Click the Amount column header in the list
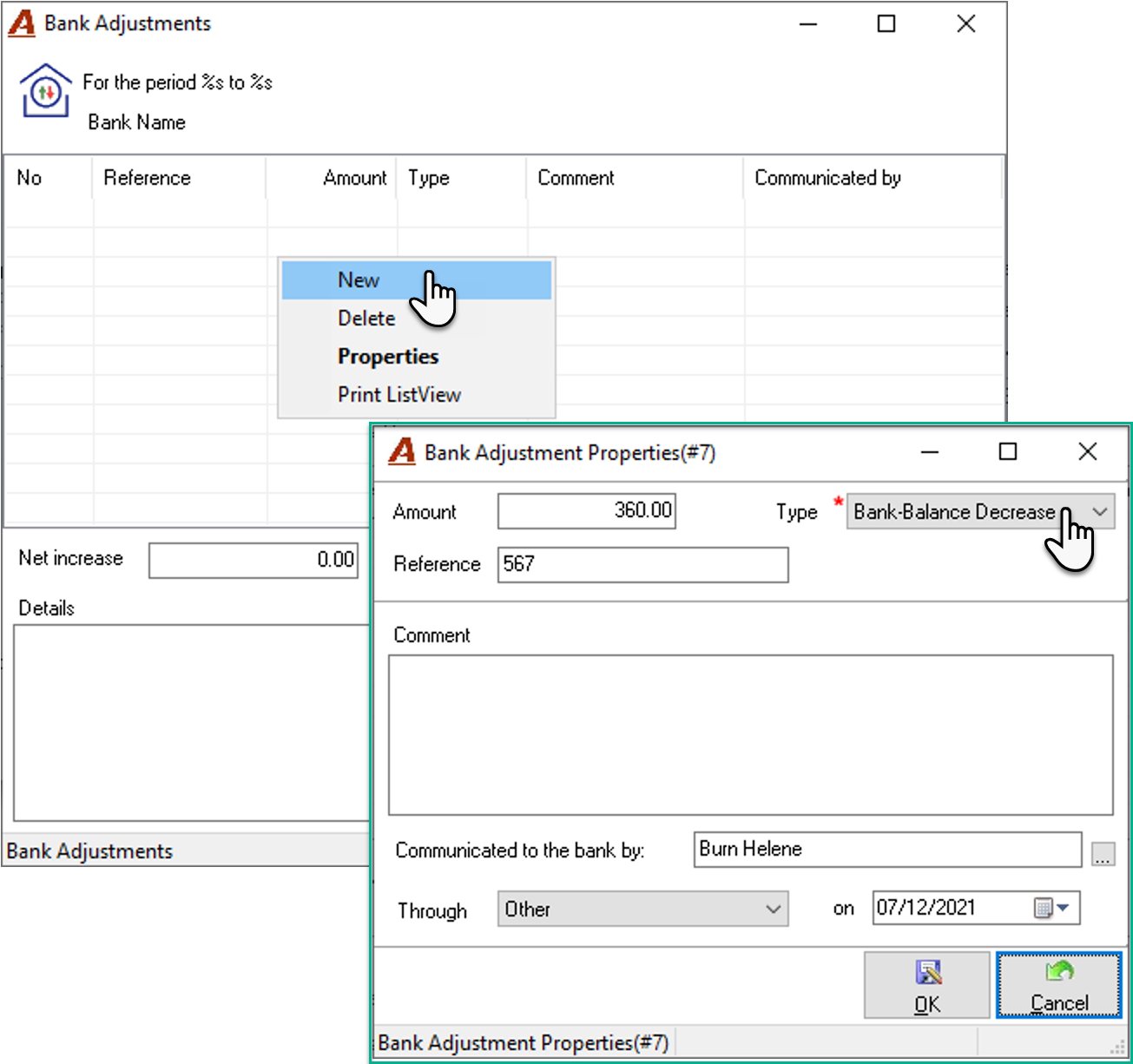 click(332, 178)
